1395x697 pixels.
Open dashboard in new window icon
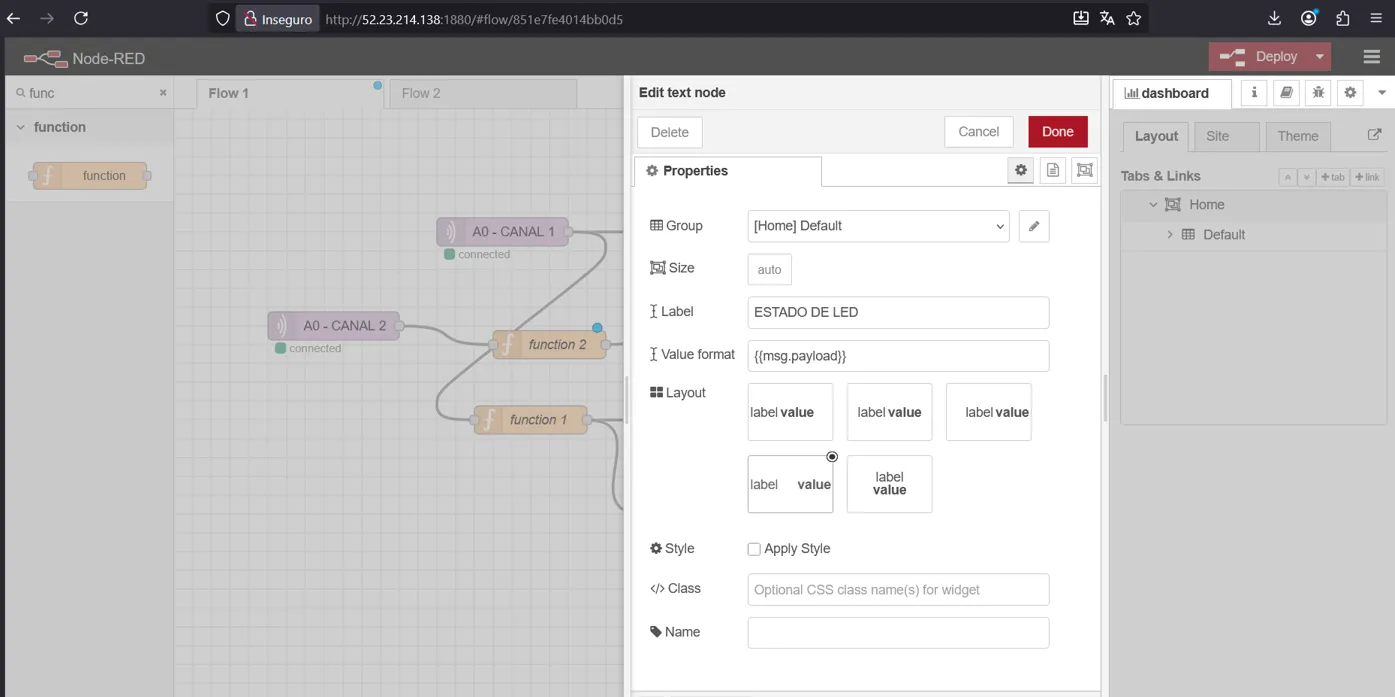pos(1374,135)
